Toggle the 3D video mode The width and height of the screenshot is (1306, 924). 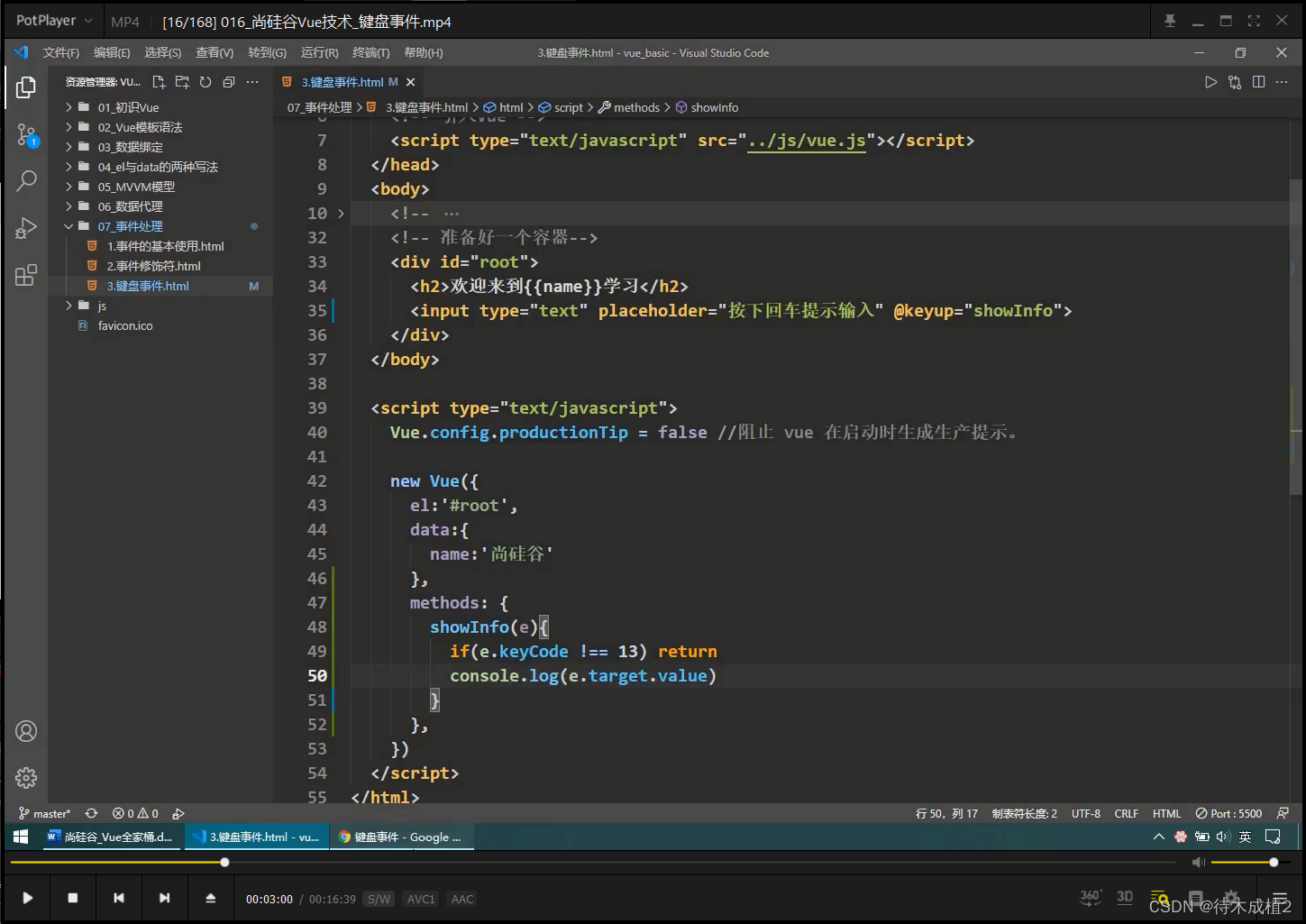(1125, 897)
